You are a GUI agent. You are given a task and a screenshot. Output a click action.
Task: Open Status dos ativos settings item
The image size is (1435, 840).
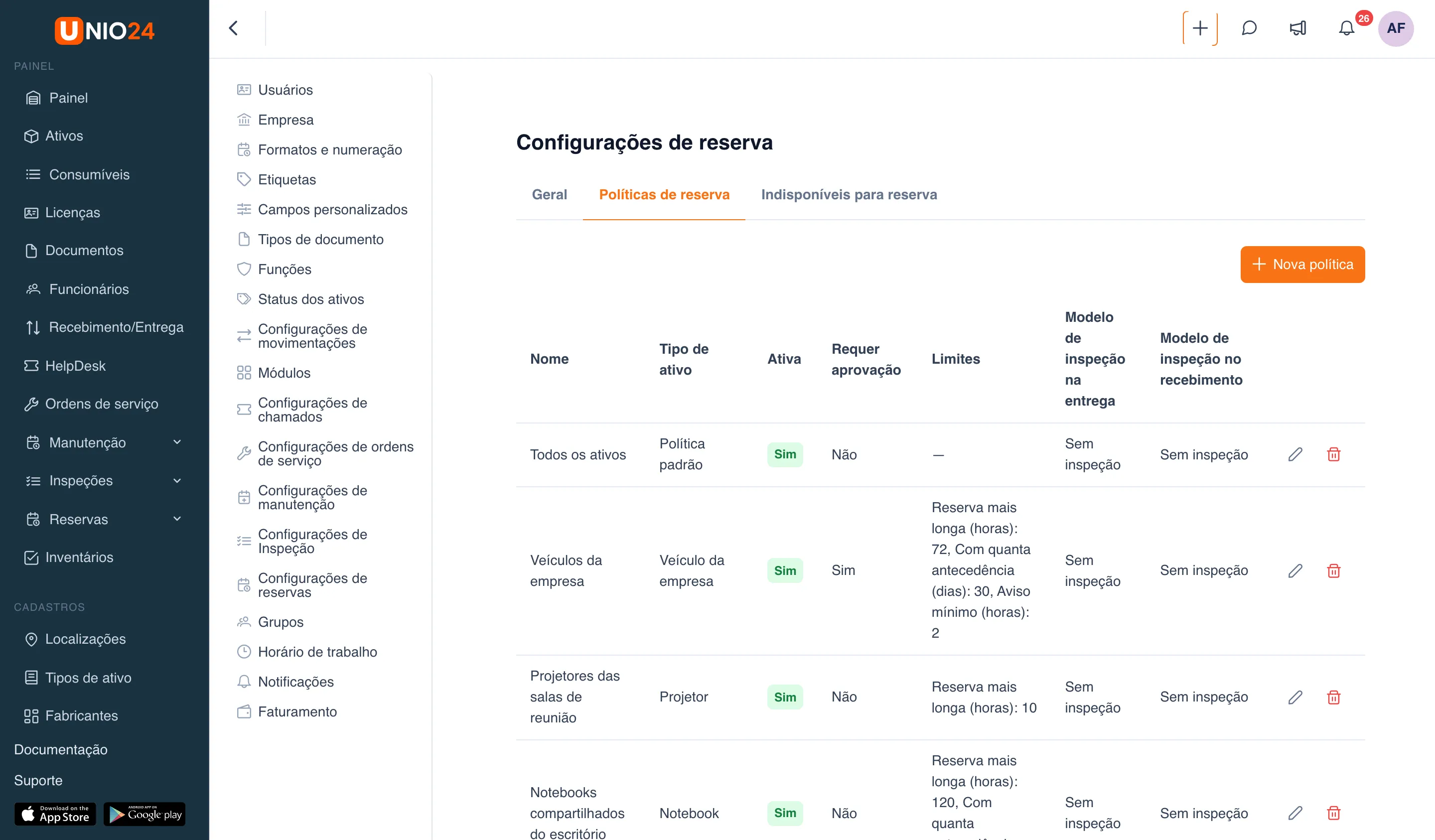click(310, 299)
